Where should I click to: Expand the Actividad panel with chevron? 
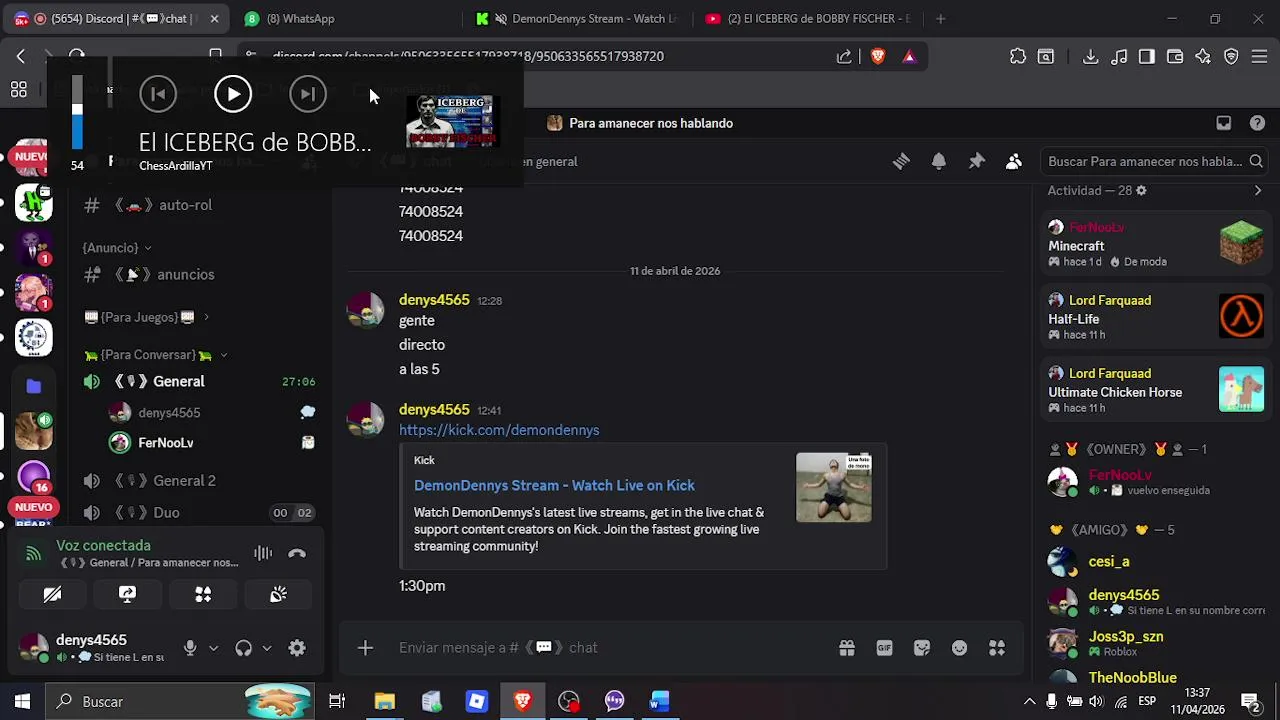(x=1257, y=190)
